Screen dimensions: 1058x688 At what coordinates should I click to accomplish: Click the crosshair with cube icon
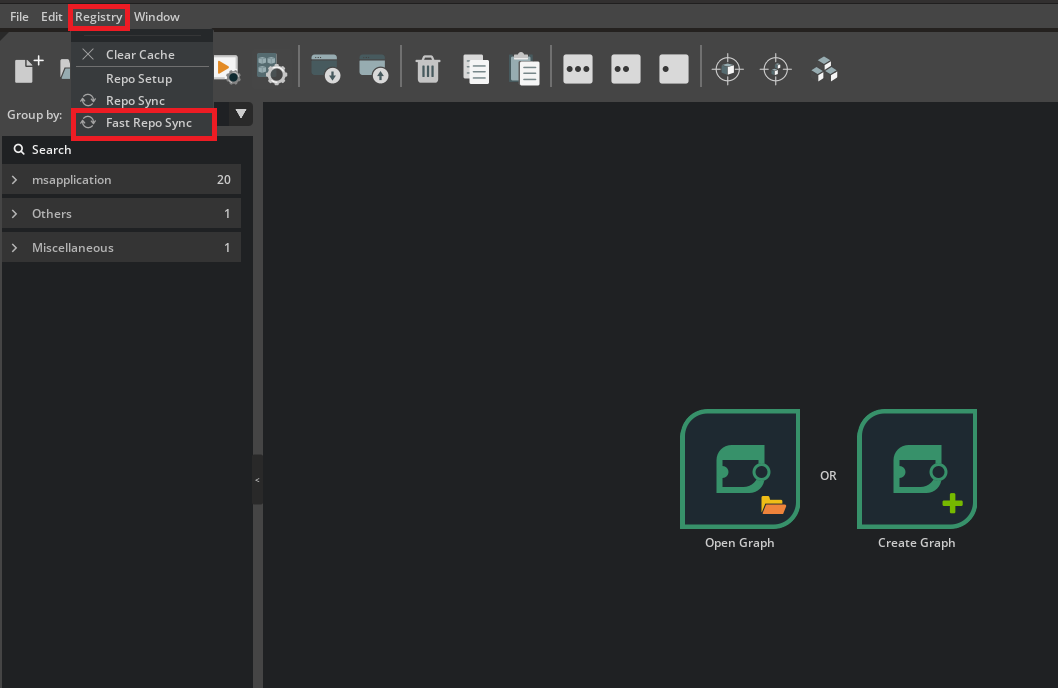pos(727,69)
